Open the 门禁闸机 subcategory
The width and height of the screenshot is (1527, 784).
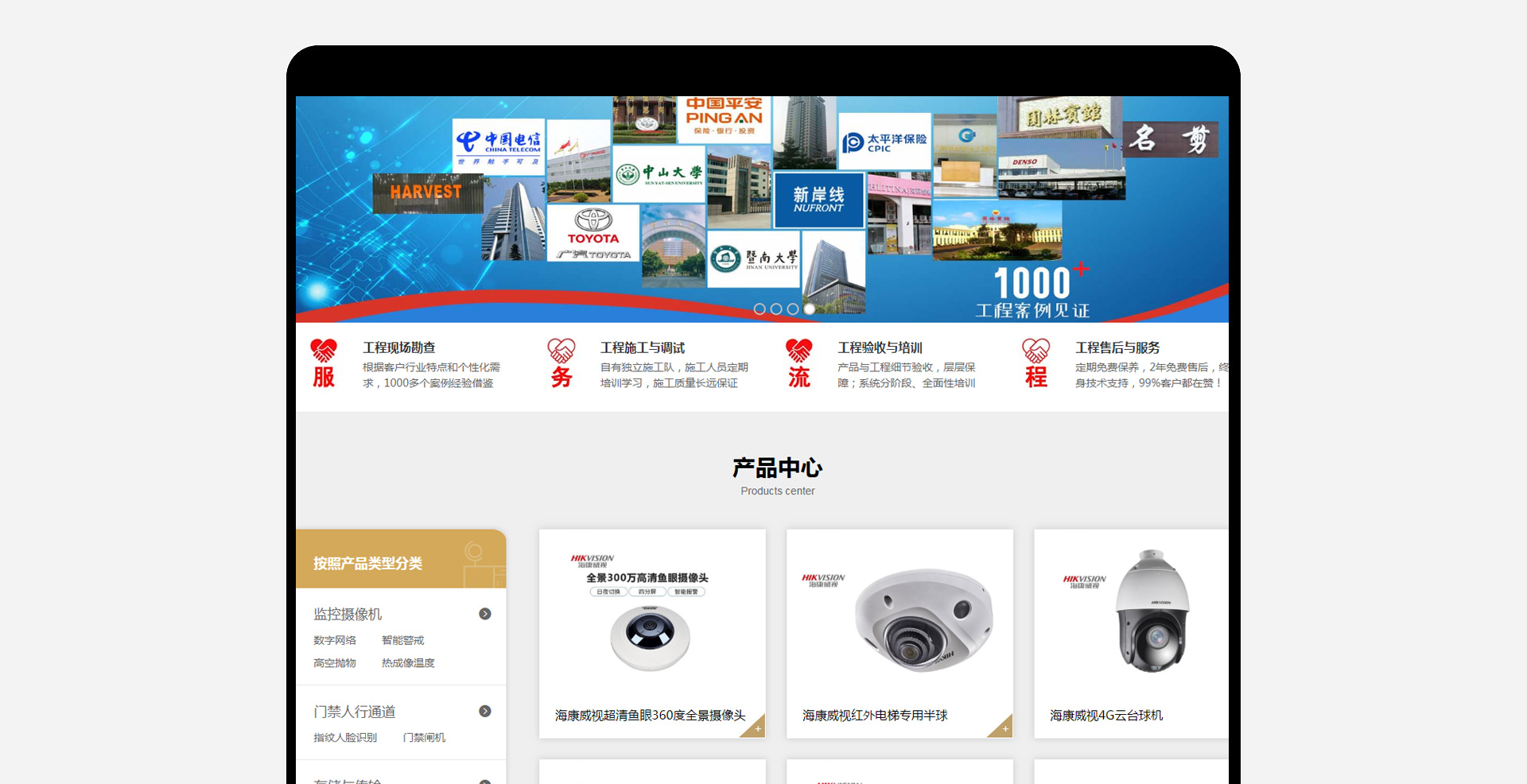[x=424, y=738]
